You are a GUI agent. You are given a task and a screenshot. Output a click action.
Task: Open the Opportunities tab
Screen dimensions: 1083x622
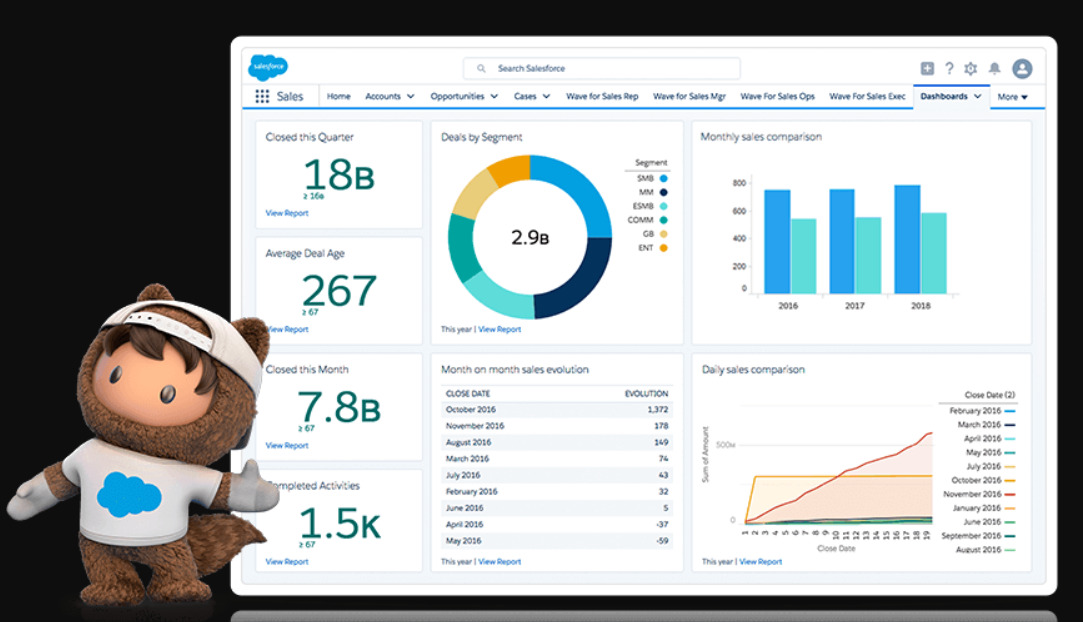pos(457,97)
